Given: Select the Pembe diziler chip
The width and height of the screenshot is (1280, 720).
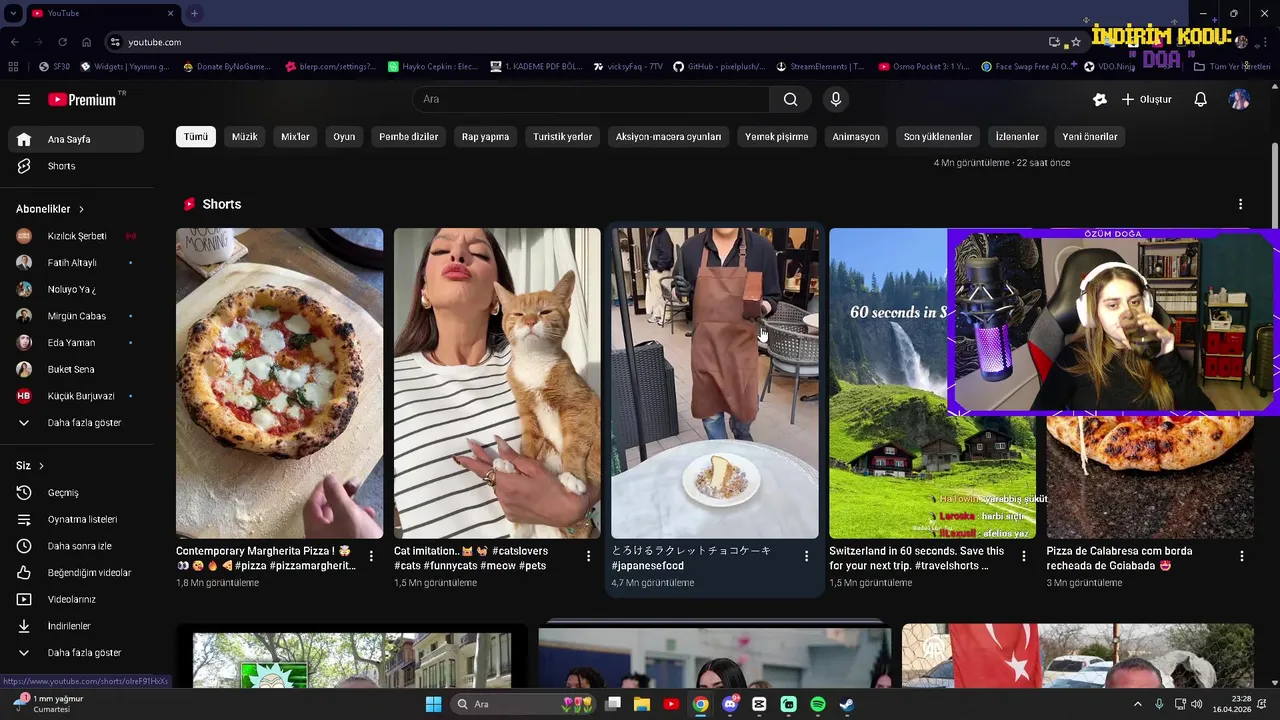Looking at the screenshot, I should [x=408, y=136].
